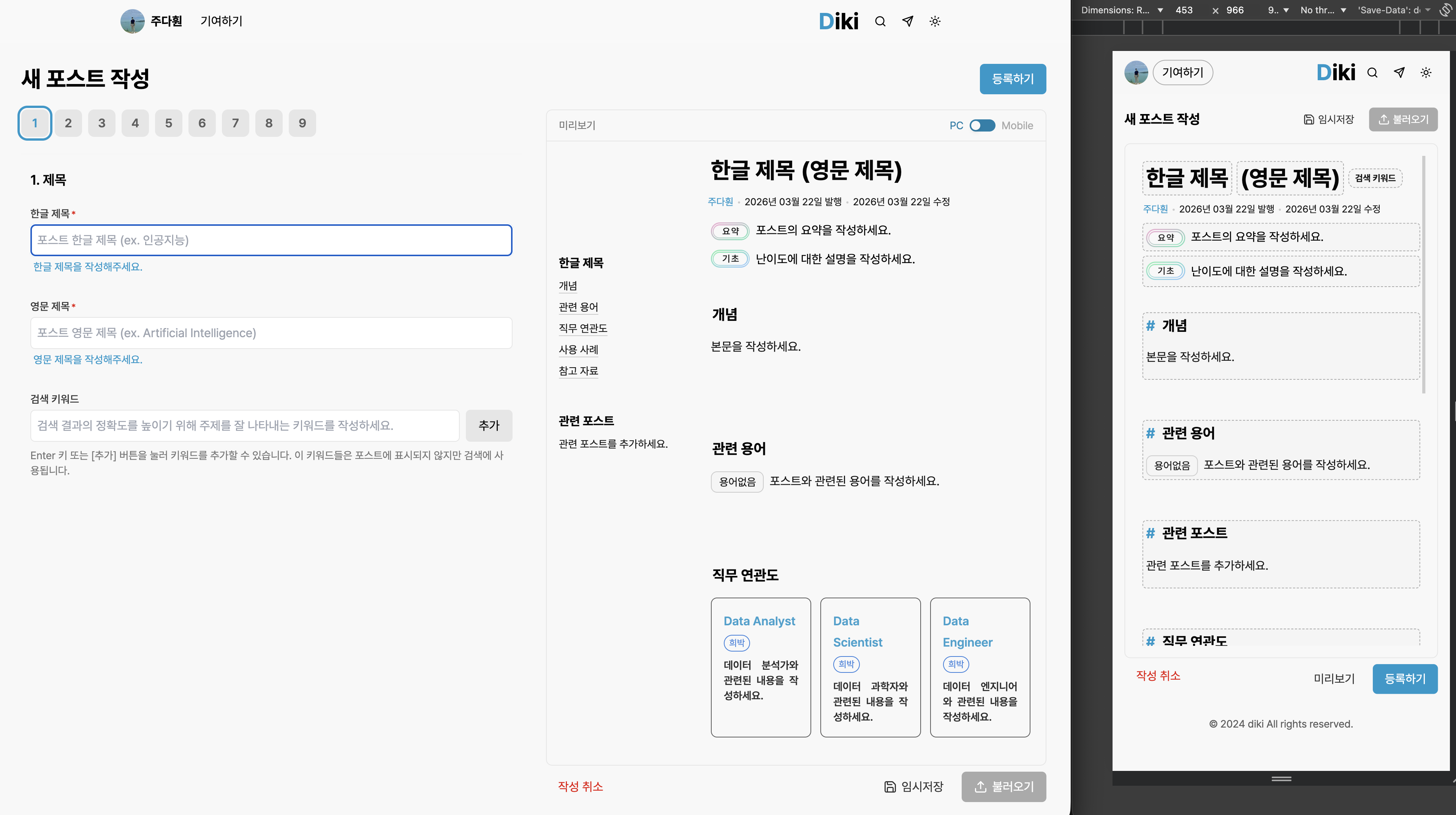Click the 주다훤 author profile picture
This screenshot has height=815, width=1456.
coord(133,21)
